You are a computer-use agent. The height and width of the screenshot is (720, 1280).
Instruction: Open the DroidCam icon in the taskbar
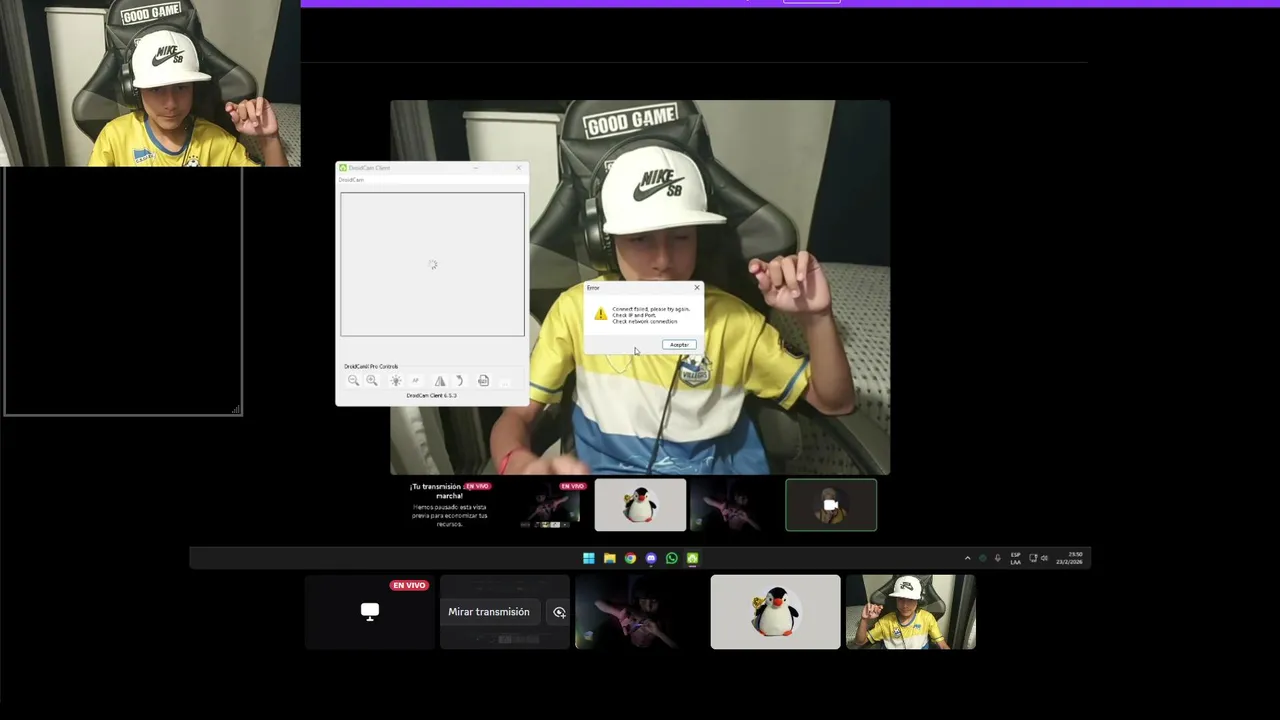tap(692, 558)
